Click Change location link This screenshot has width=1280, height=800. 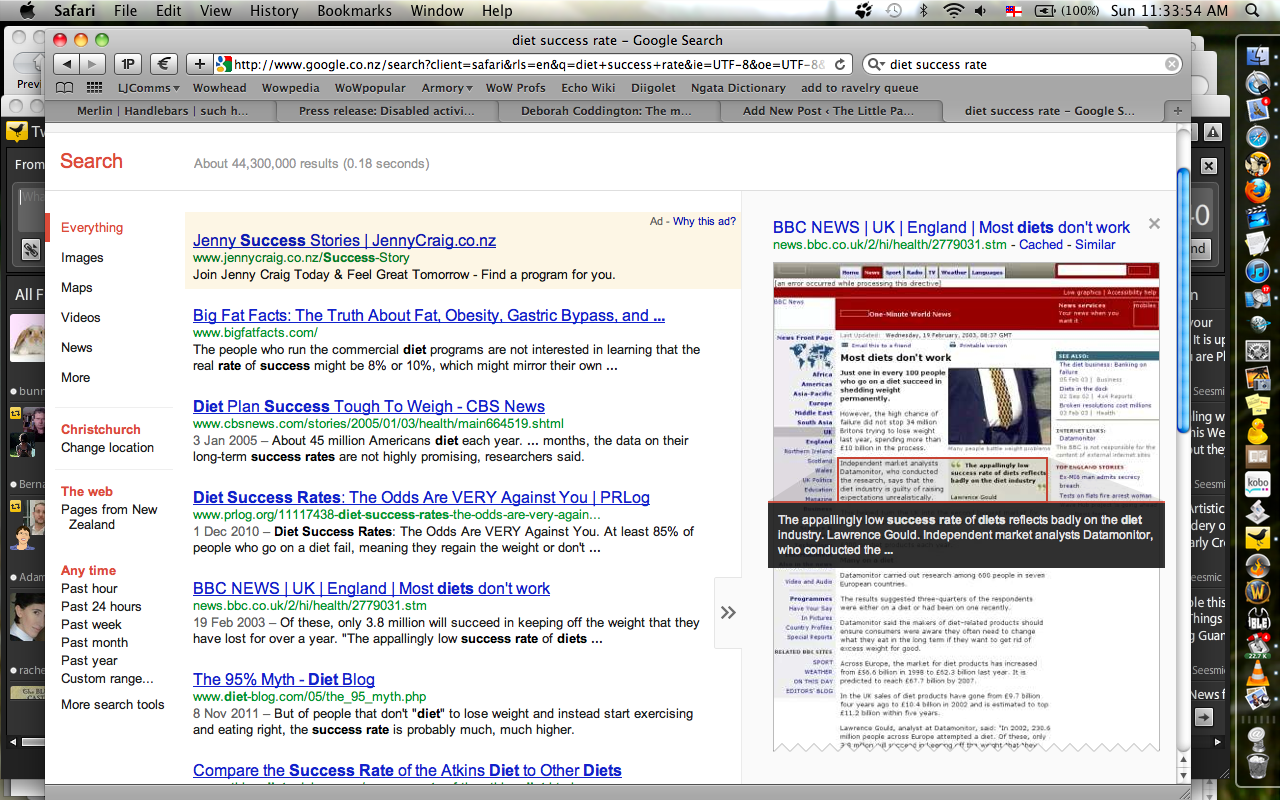[x=107, y=447]
